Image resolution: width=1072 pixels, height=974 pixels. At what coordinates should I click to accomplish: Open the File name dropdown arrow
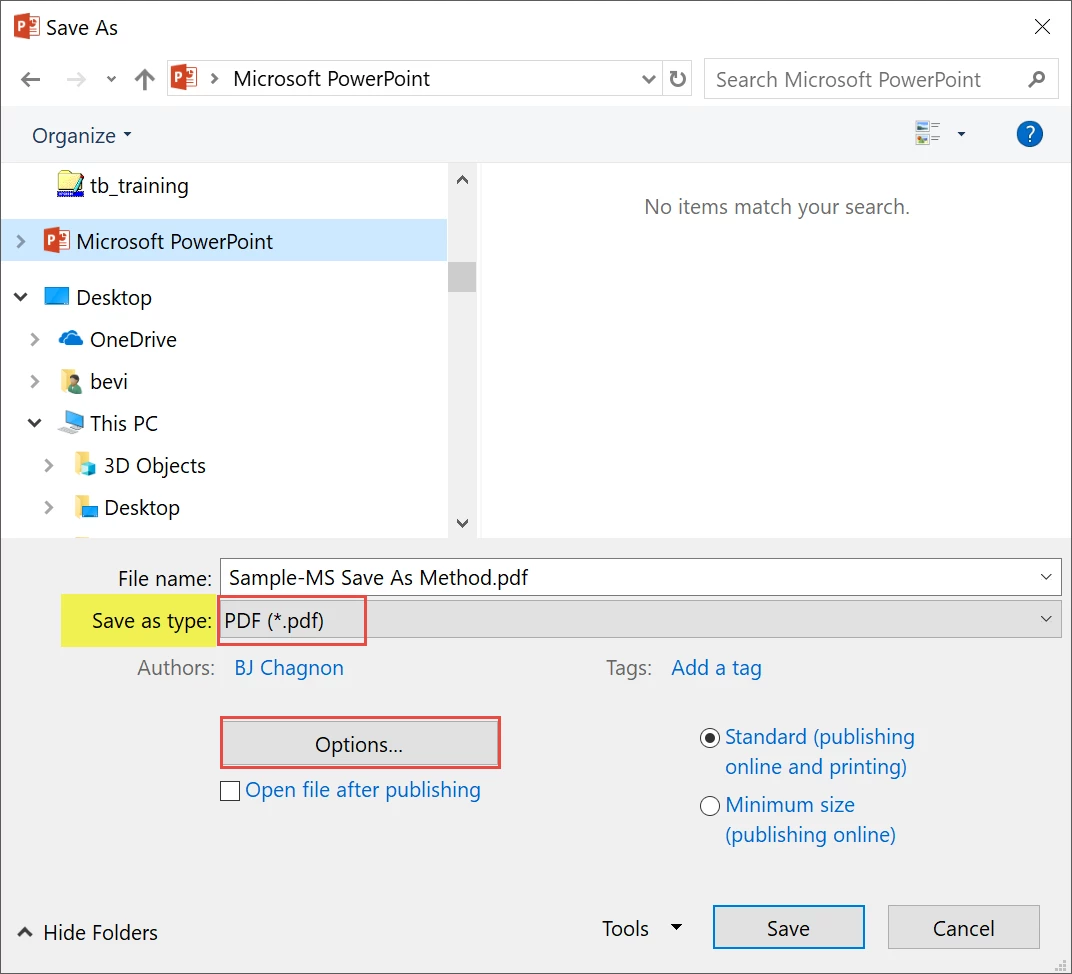point(1046,577)
